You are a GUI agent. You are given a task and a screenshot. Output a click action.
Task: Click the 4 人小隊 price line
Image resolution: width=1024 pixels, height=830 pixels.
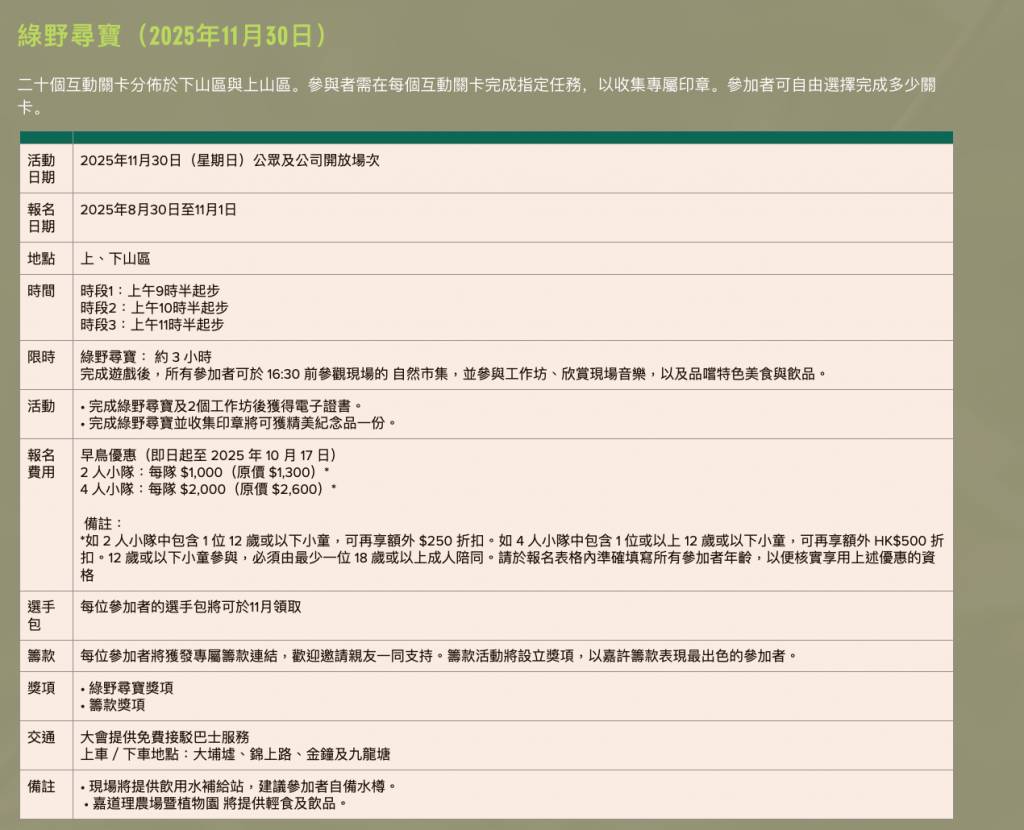click(208, 489)
